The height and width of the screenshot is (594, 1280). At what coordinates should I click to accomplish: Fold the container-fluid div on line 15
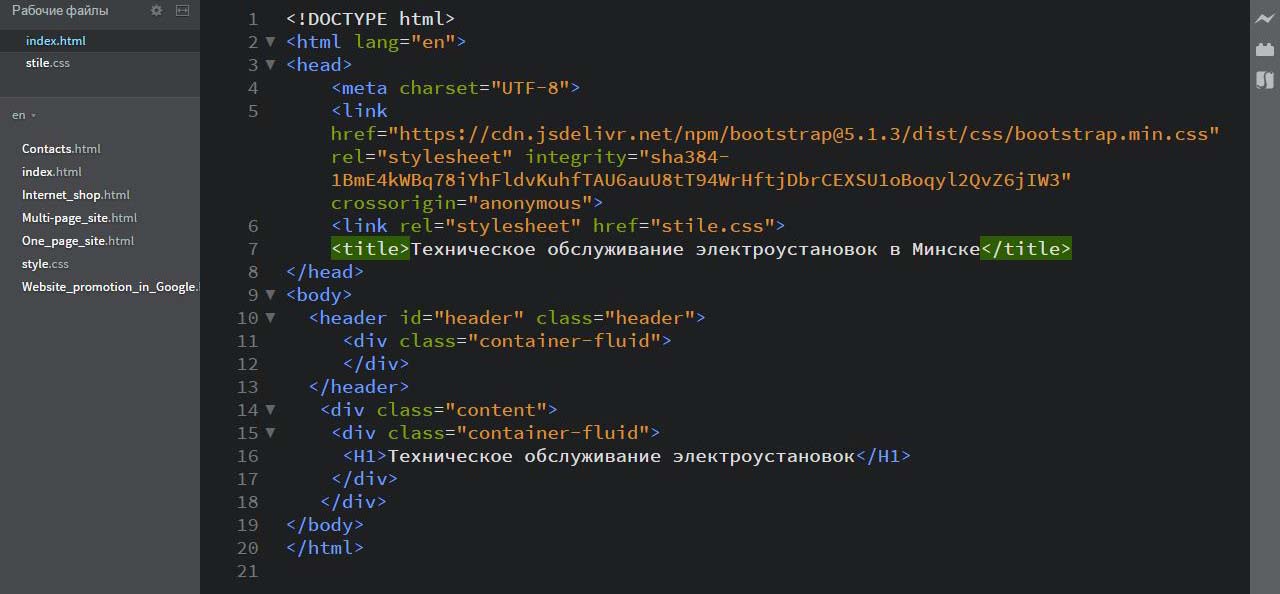coord(270,433)
